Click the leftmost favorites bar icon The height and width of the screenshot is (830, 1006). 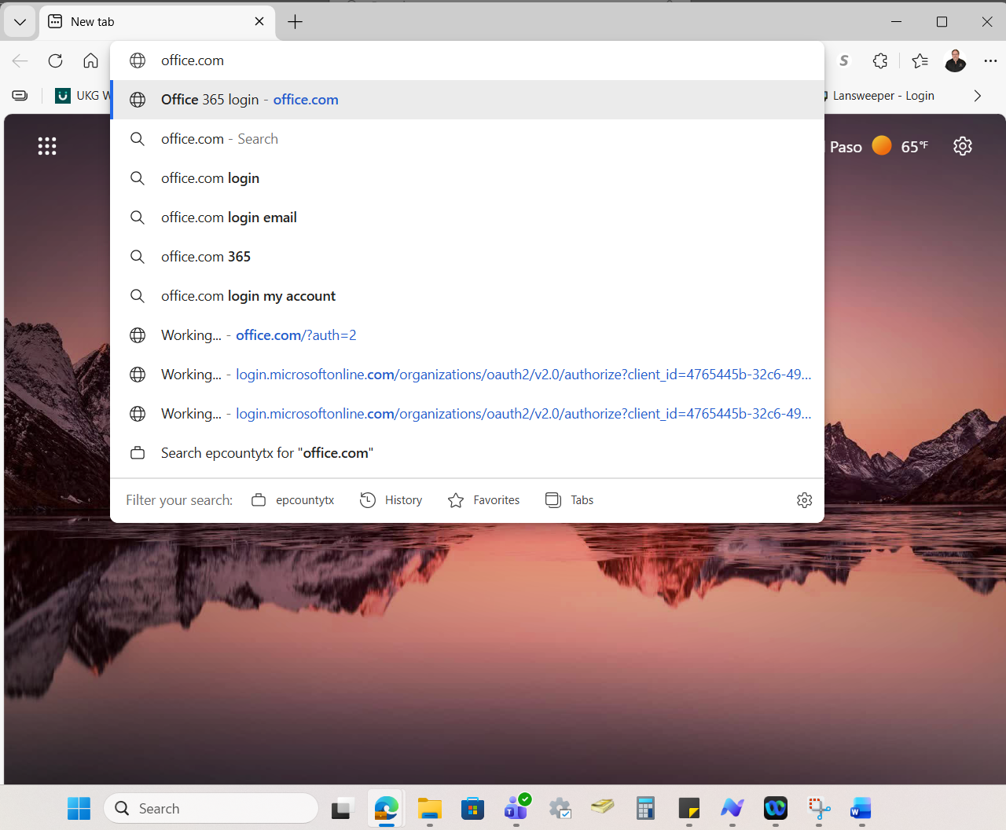tap(20, 96)
